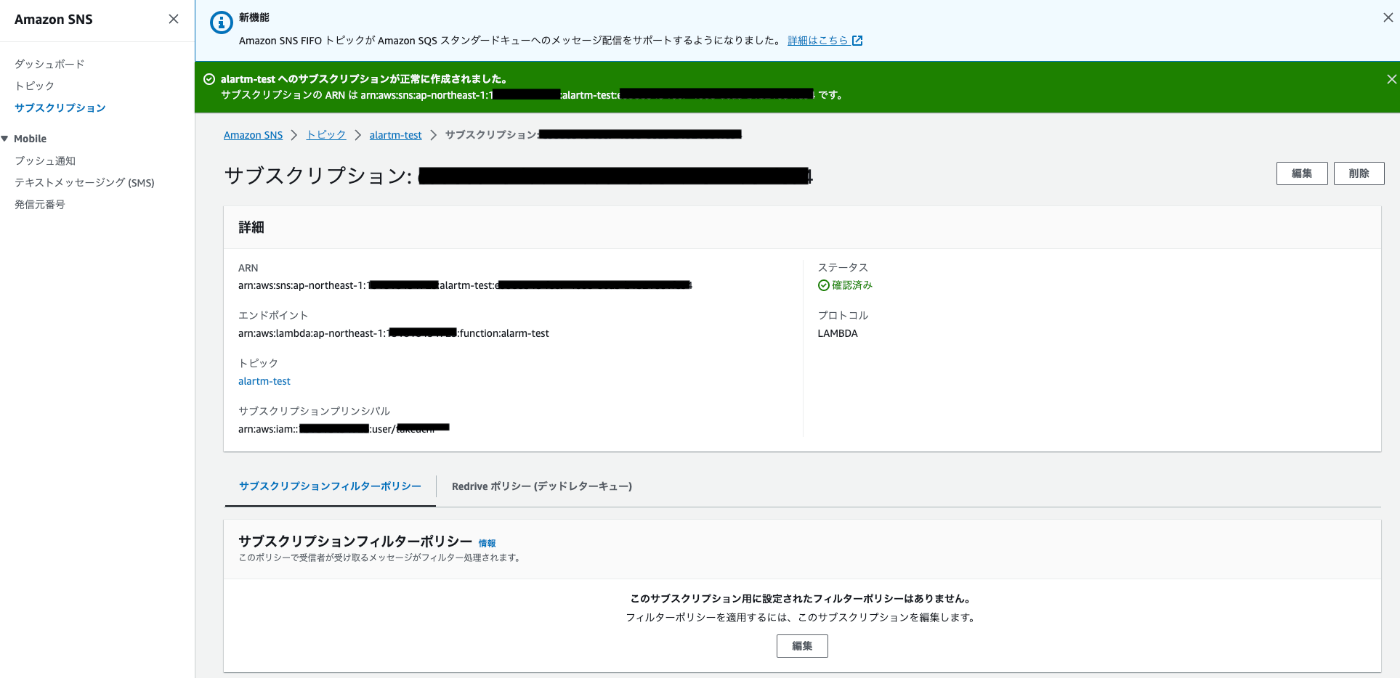Click the 確認済み status check icon

coord(823,285)
